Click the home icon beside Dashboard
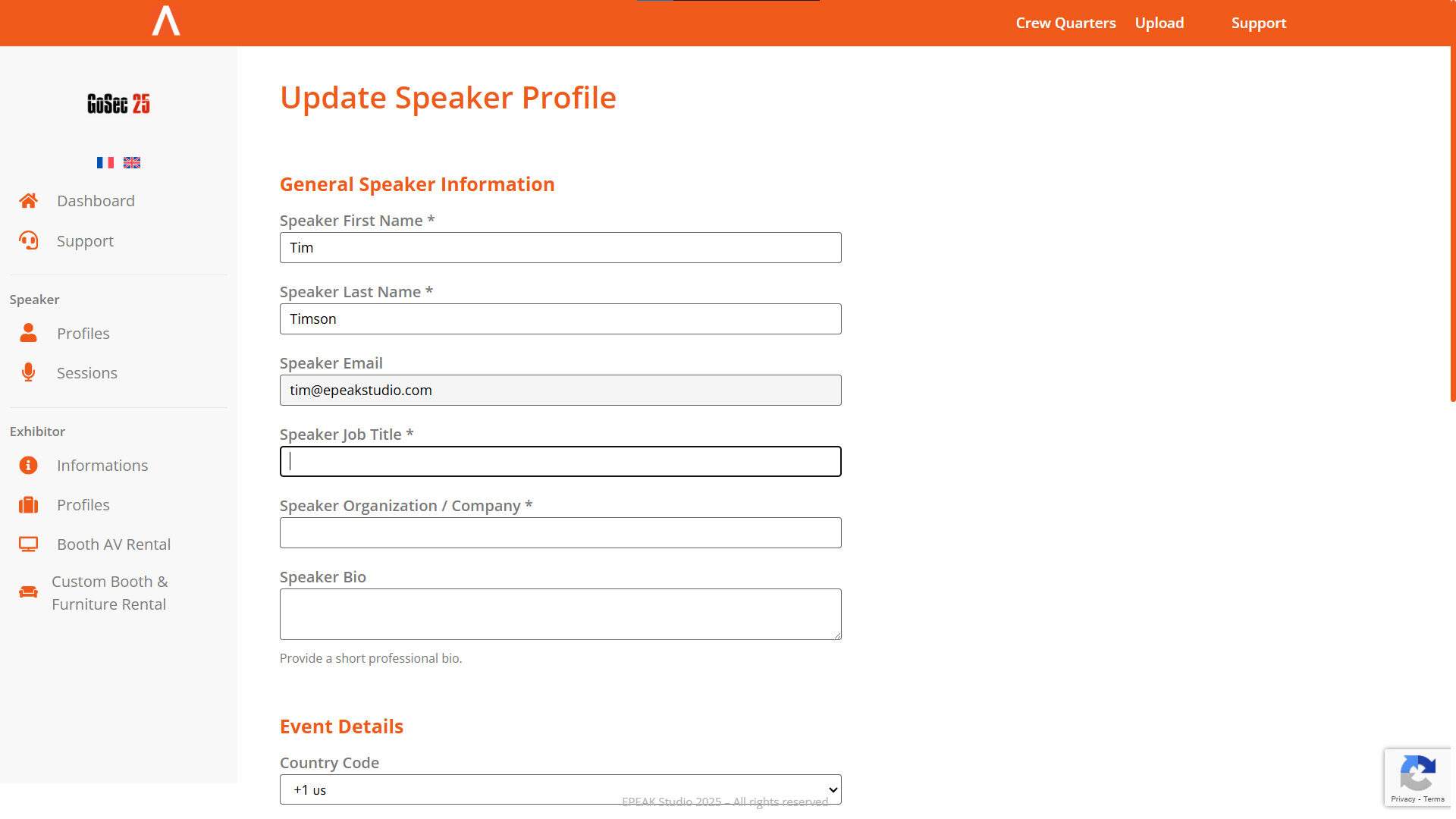The width and height of the screenshot is (1456, 819). (28, 201)
